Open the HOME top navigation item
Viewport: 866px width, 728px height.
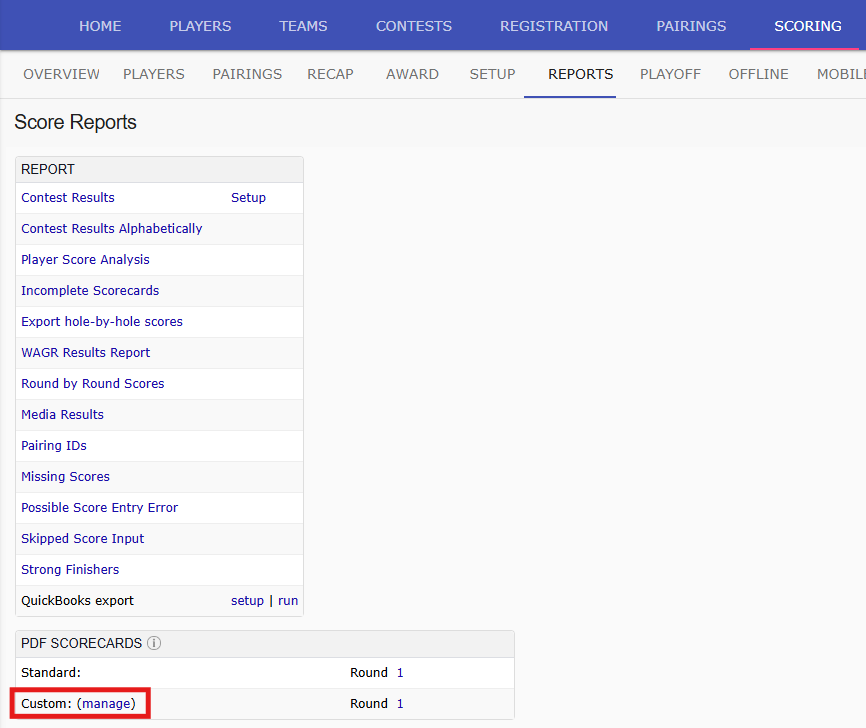point(100,26)
